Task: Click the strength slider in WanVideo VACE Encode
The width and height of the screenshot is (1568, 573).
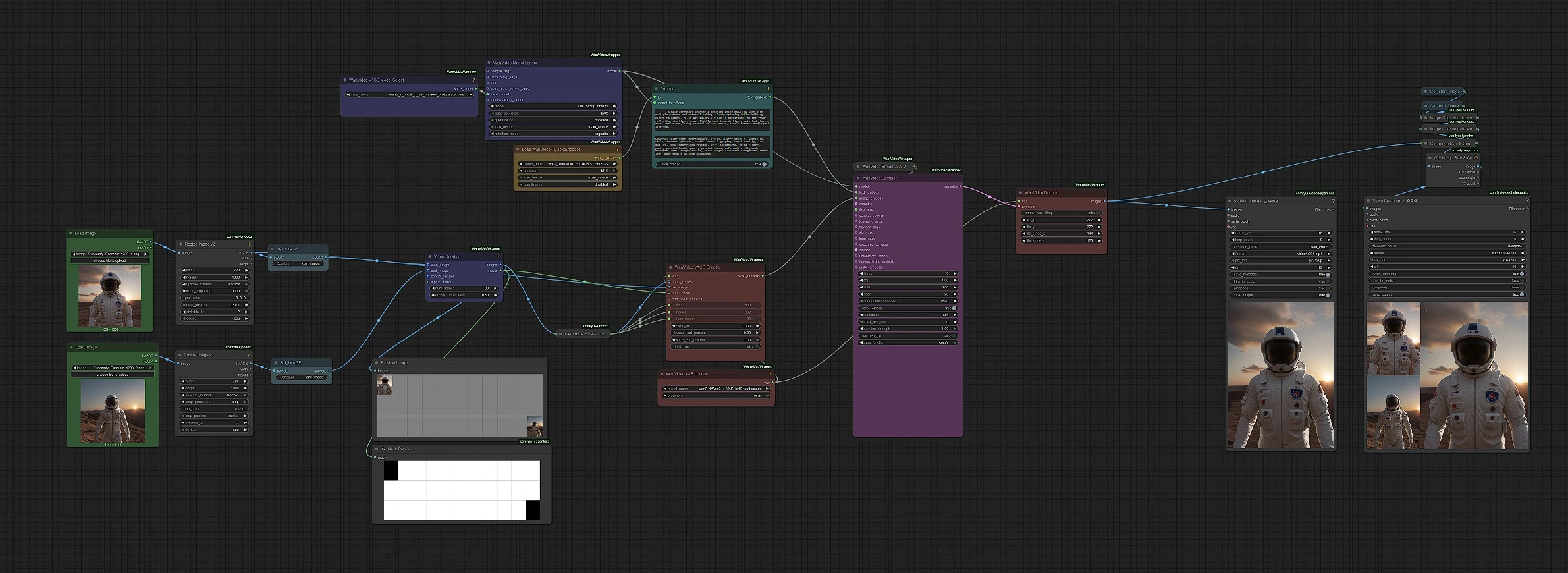Action: 715,325
